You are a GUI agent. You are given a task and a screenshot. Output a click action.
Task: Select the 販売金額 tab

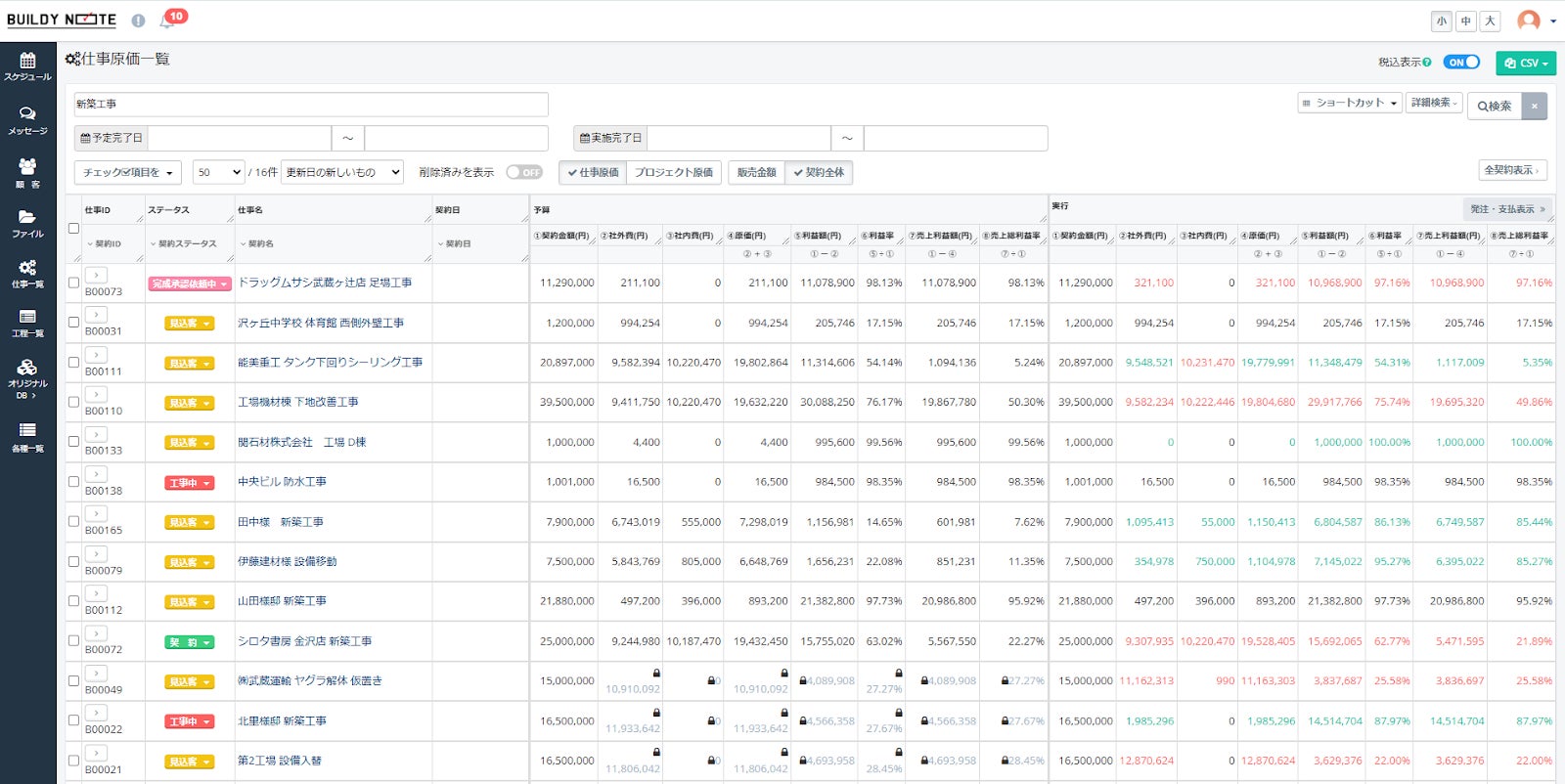[756, 172]
